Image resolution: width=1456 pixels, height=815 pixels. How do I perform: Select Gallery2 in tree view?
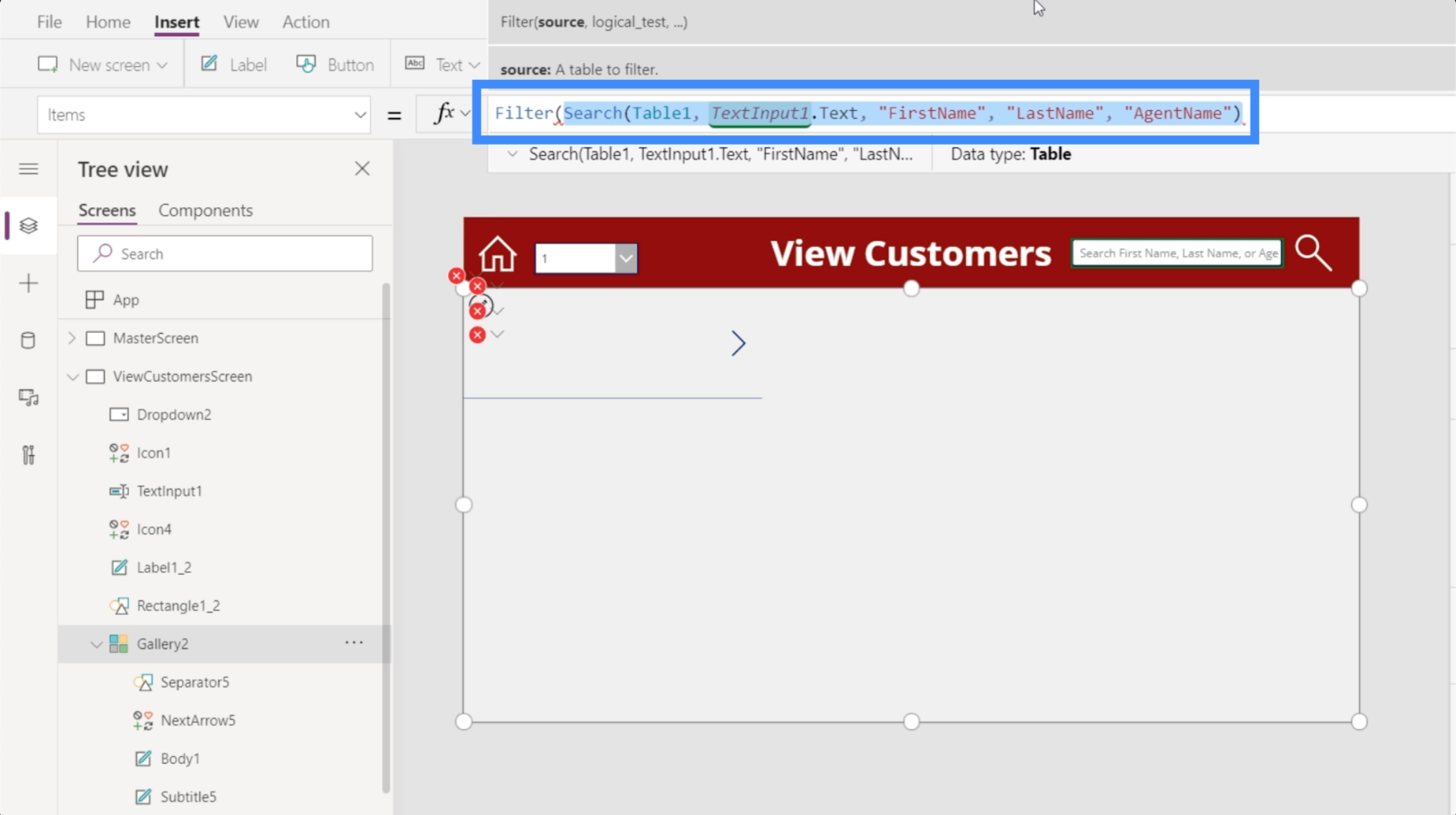point(162,643)
